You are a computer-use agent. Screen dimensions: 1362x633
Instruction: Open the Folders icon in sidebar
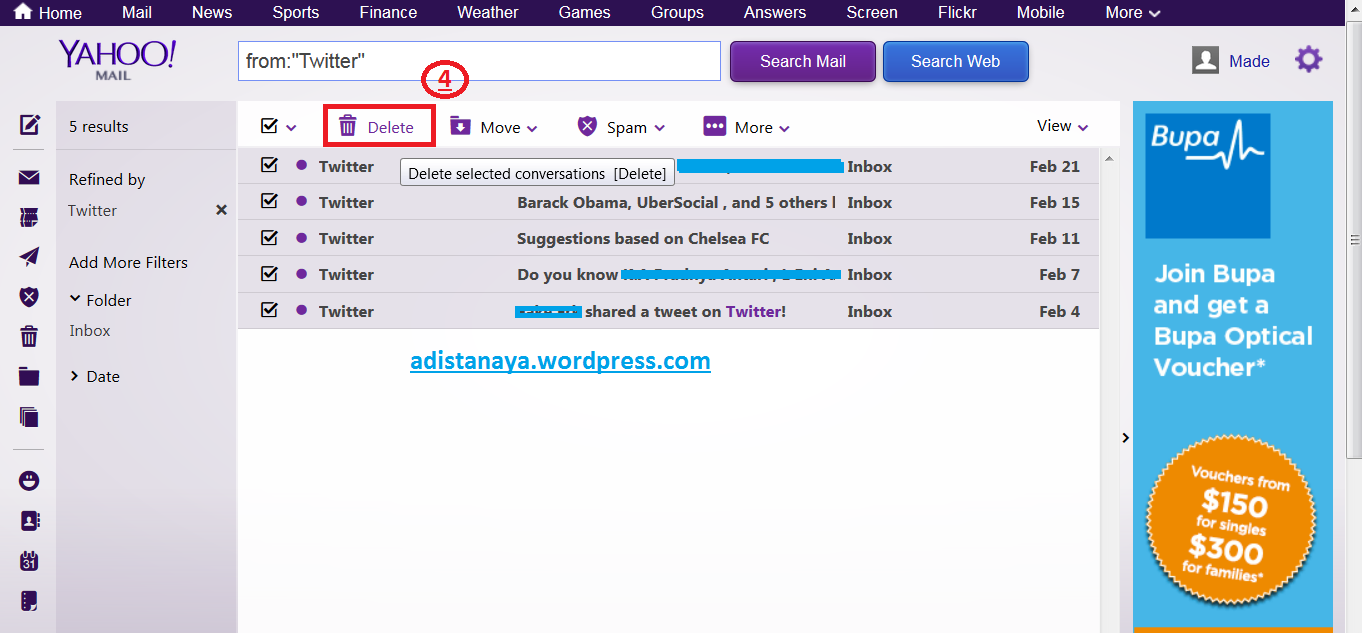click(29, 376)
